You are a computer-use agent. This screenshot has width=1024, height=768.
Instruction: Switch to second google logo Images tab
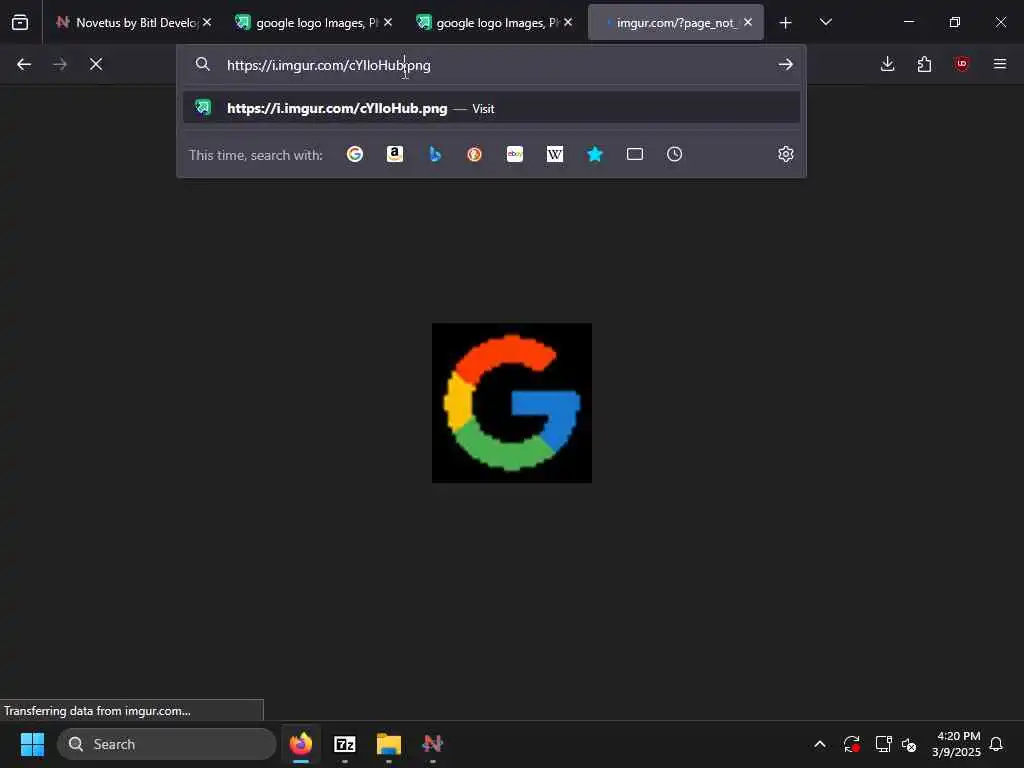[x=488, y=22]
